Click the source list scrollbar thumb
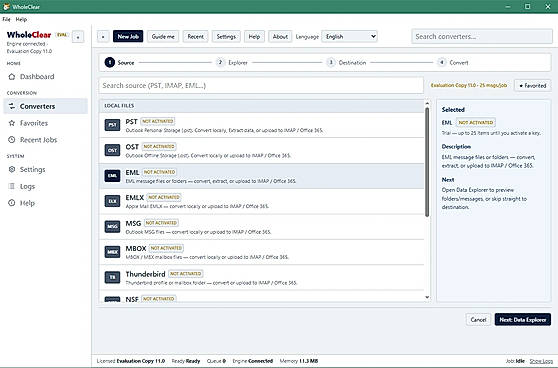The image size is (558, 368). (x=427, y=162)
